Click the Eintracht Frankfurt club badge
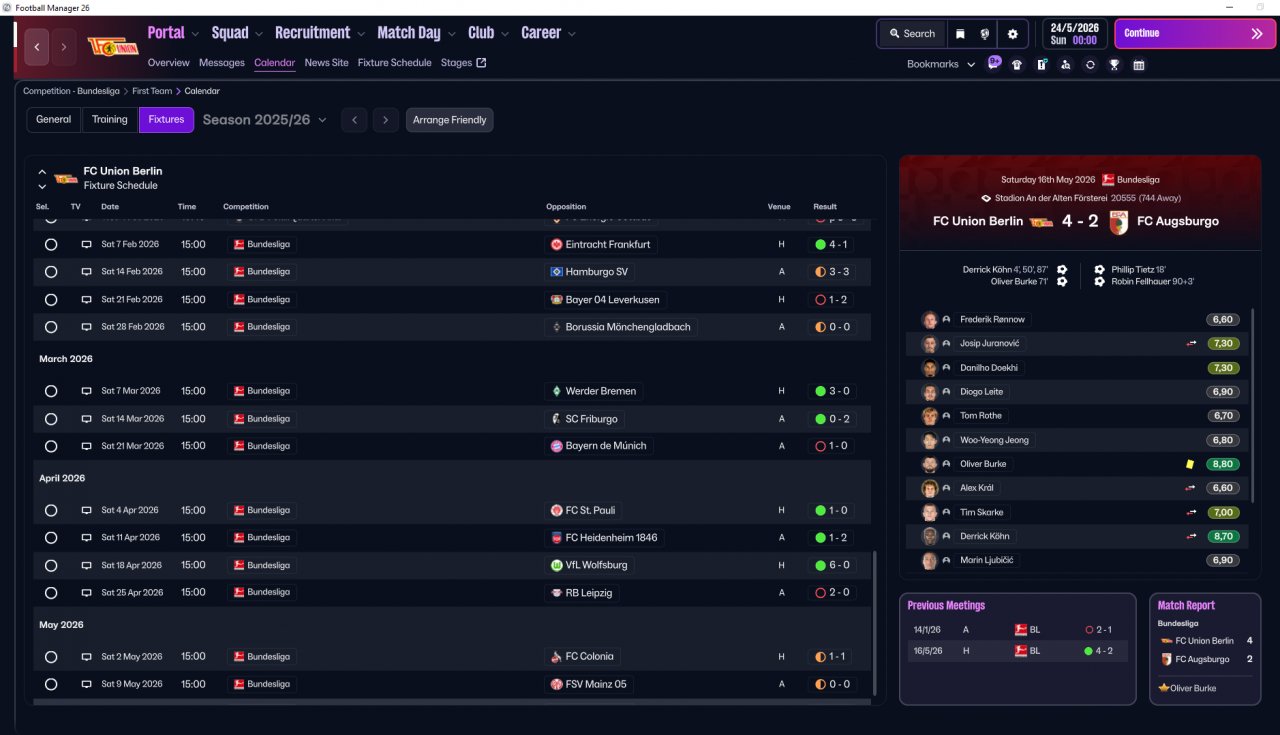 coord(557,244)
